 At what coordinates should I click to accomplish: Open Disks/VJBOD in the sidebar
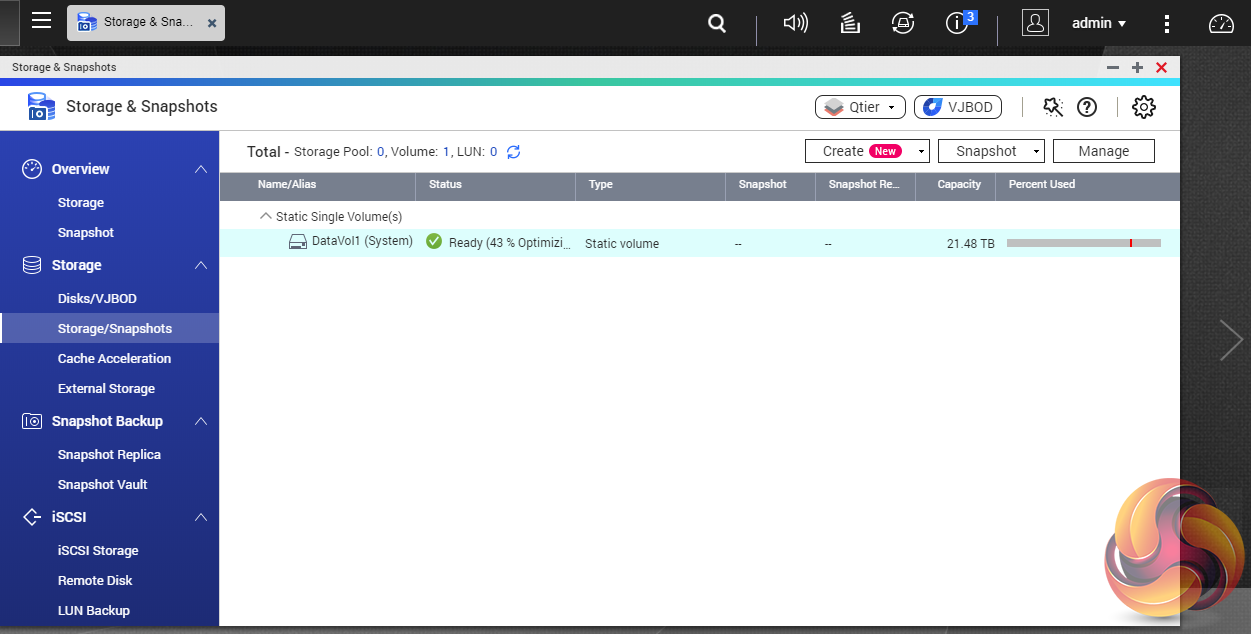[x=97, y=299]
